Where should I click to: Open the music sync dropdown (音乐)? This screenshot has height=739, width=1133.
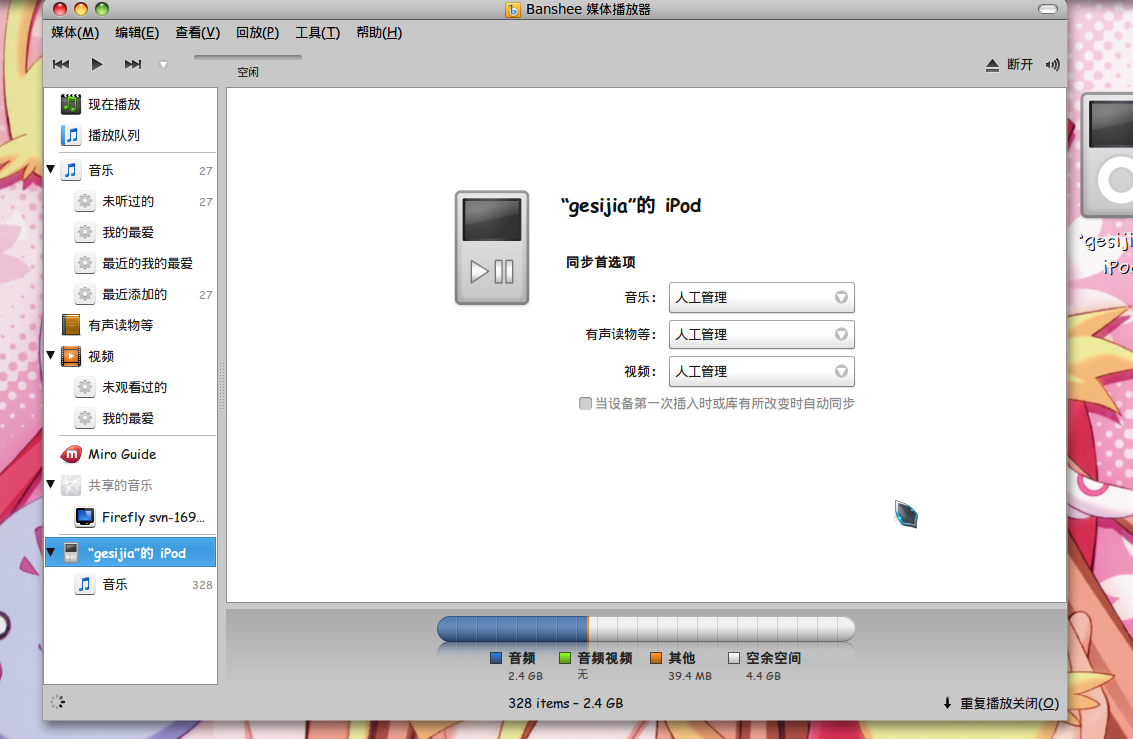tap(762, 298)
